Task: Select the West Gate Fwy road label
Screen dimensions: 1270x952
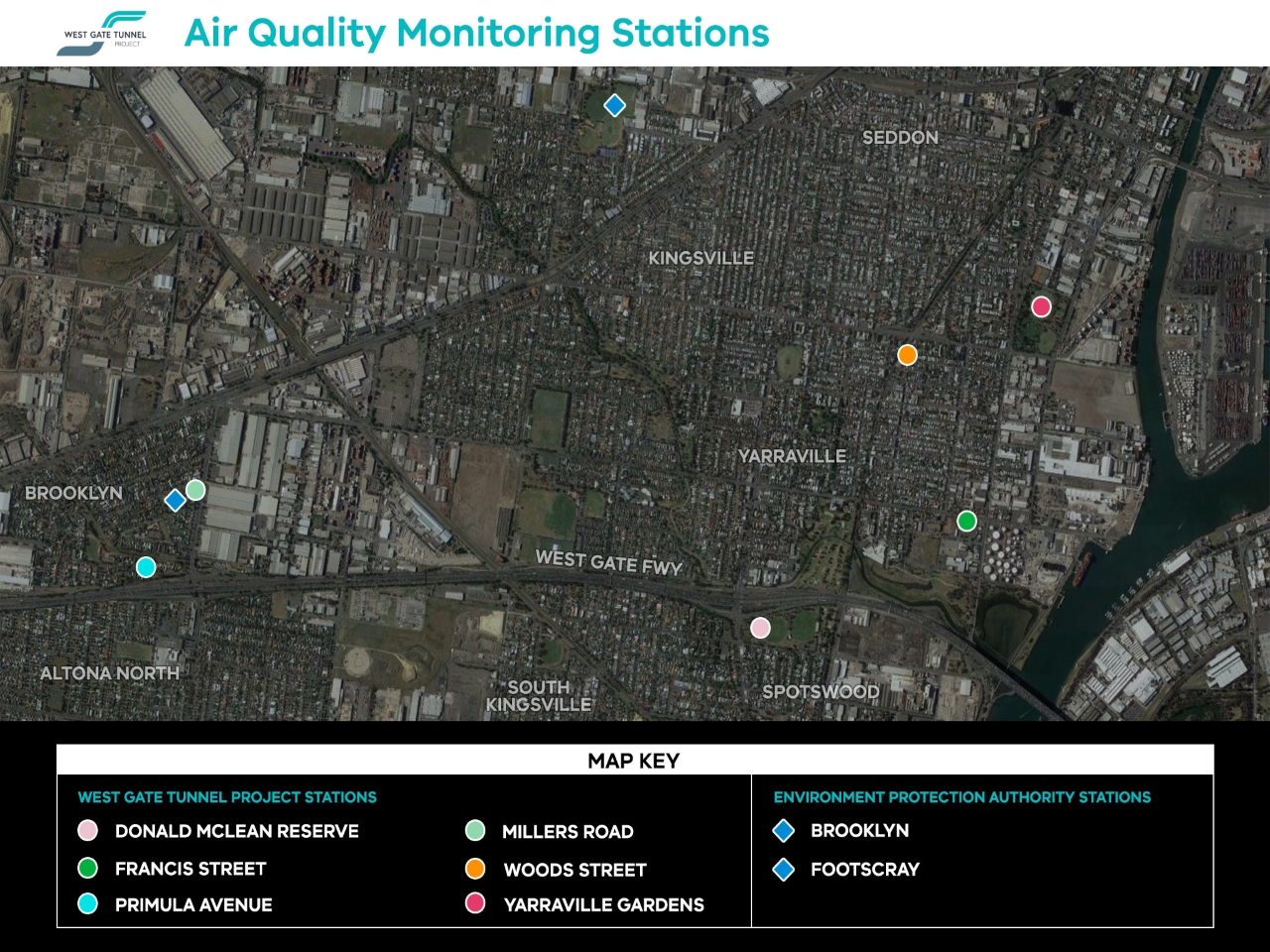Action: coord(608,562)
